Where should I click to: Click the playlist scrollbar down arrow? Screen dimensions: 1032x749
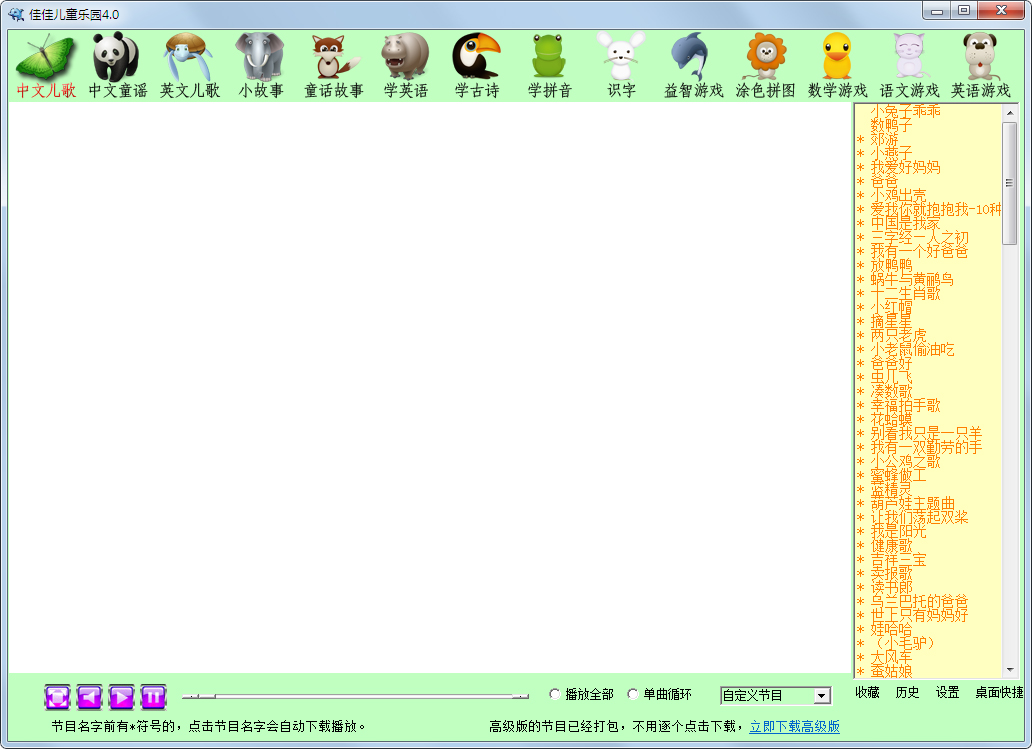(1009, 670)
